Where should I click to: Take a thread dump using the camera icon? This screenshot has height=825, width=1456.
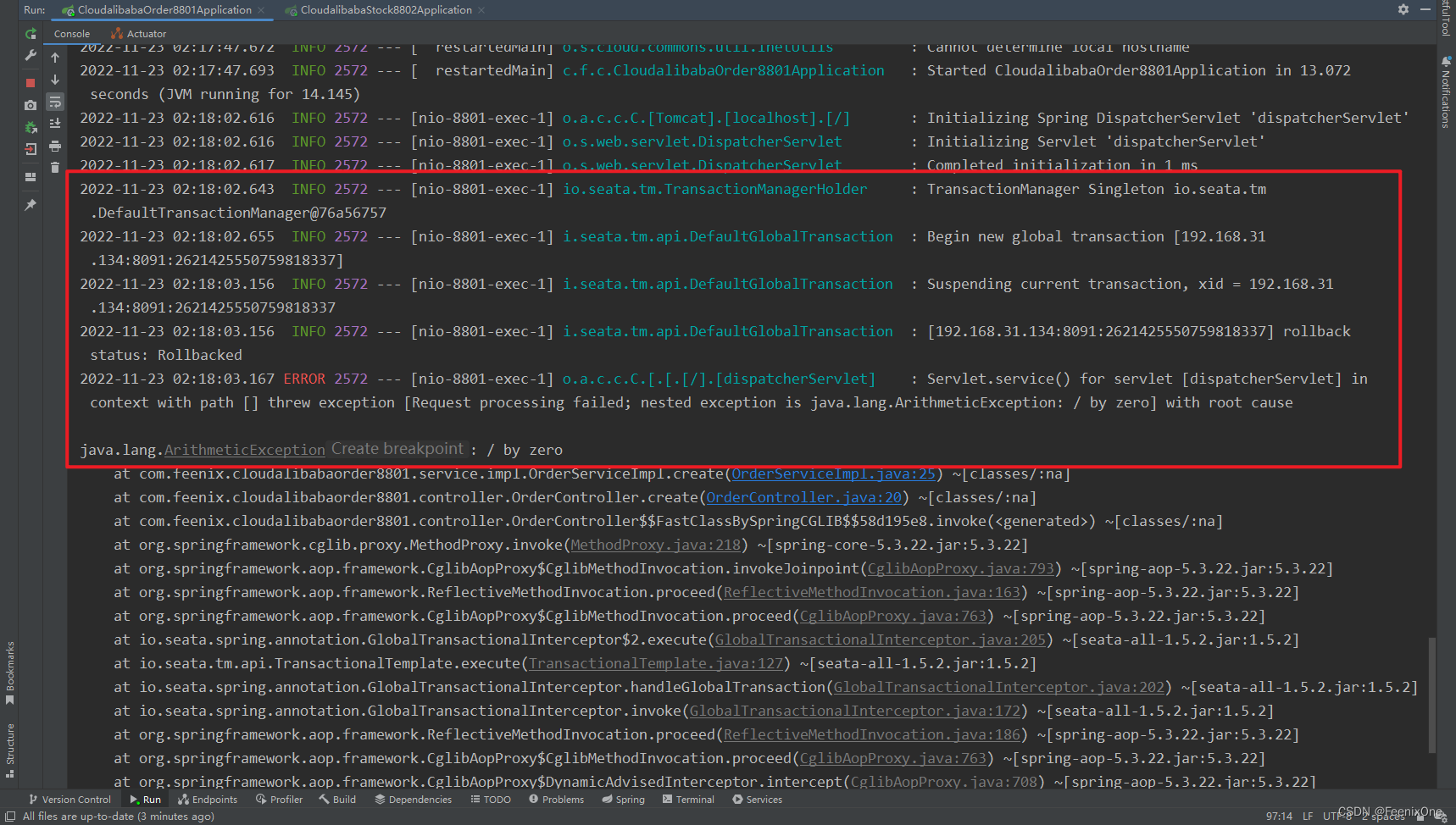tap(31, 105)
